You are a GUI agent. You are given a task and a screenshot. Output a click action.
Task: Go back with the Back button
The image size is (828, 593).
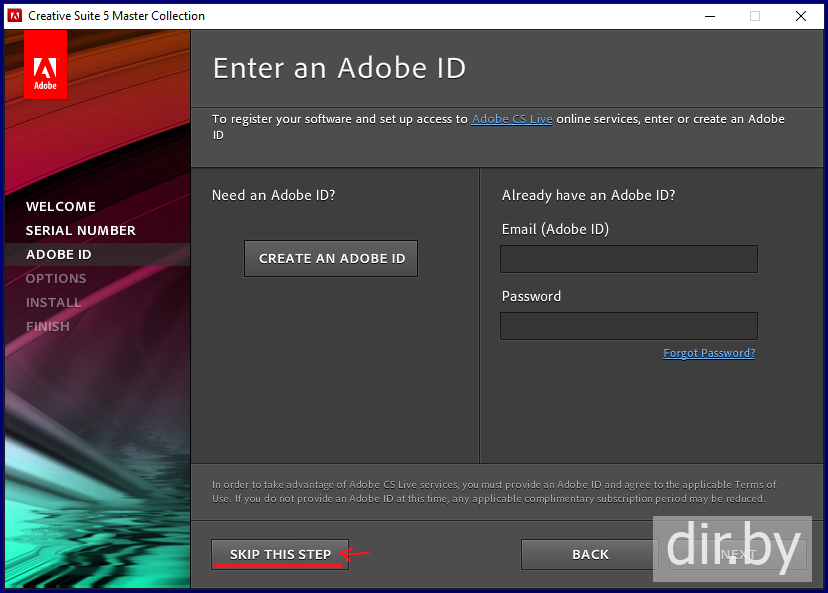[590, 554]
